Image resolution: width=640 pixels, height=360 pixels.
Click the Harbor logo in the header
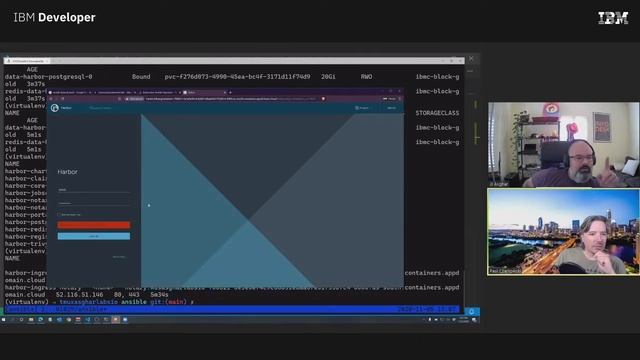point(55,108)
